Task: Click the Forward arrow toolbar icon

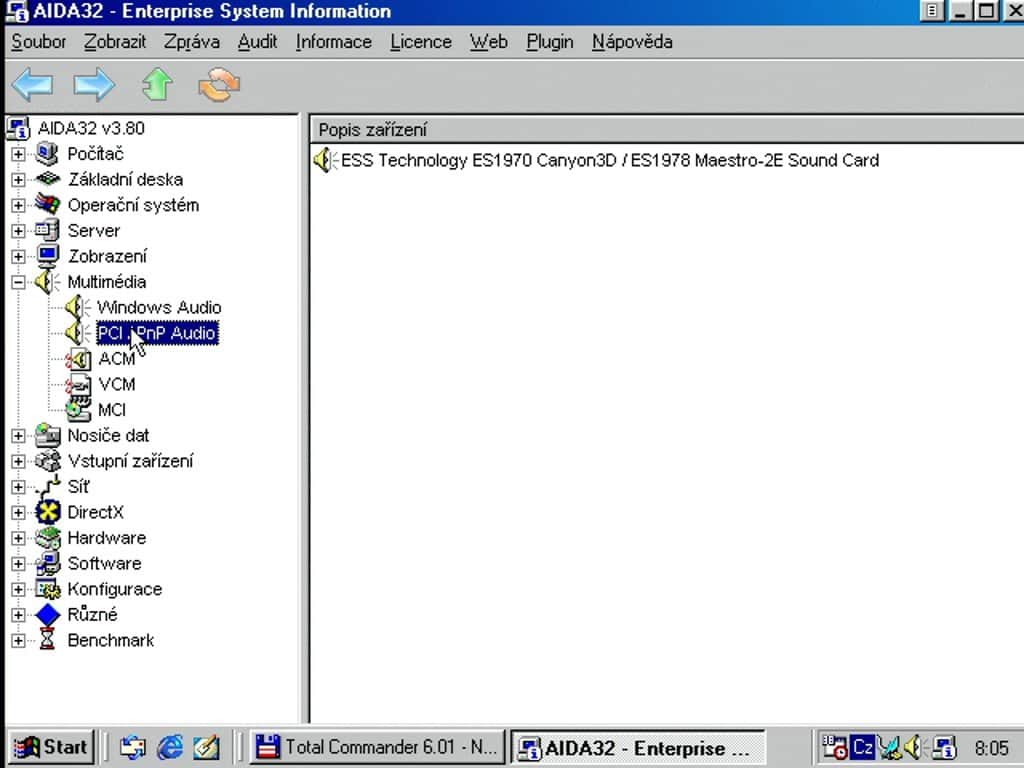Action: (94, 85)
